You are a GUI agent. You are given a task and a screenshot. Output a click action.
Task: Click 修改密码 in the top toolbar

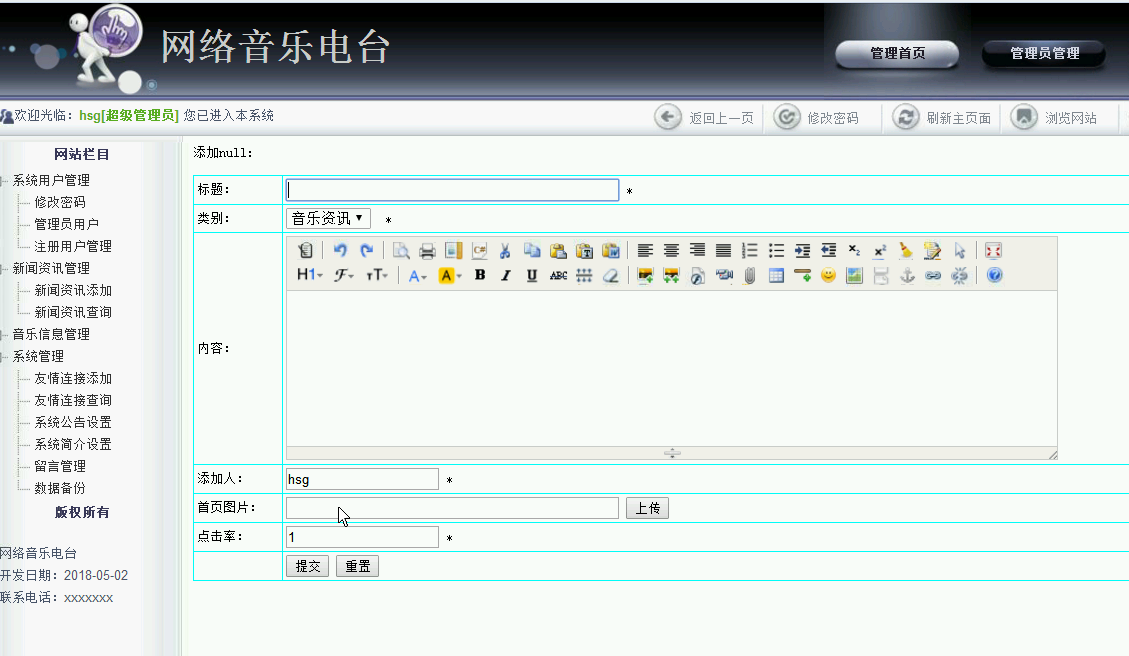coord(817,117)
